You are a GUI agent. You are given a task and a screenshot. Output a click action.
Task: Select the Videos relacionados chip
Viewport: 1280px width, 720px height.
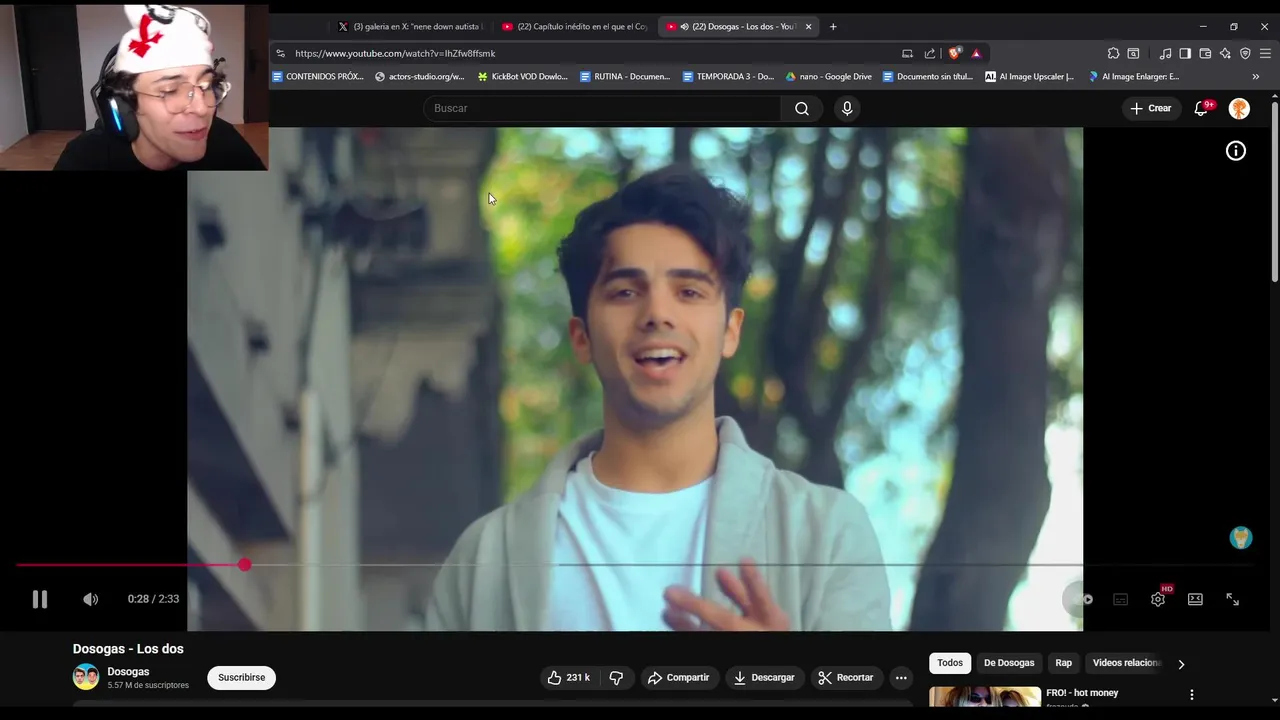[1125, 663]
